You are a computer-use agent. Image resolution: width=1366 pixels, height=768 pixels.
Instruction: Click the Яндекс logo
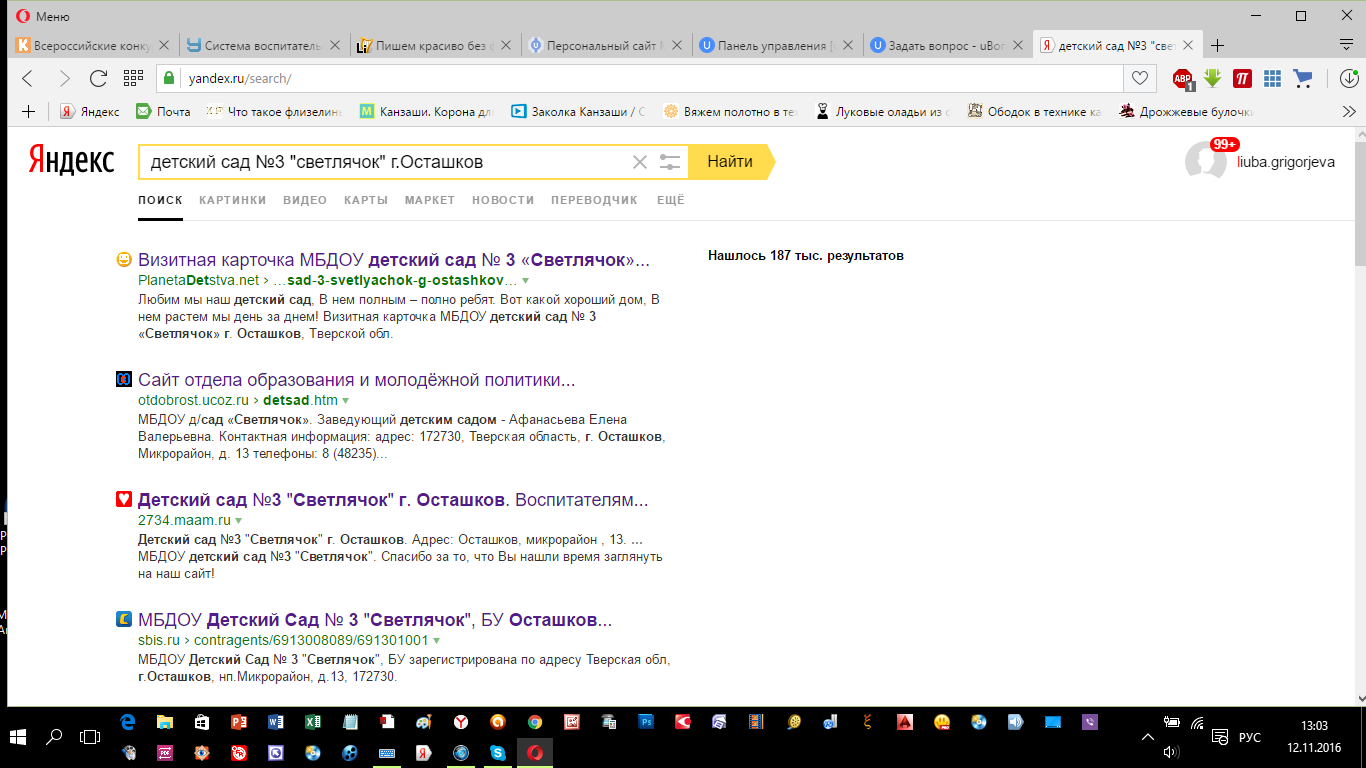(71, 161)
